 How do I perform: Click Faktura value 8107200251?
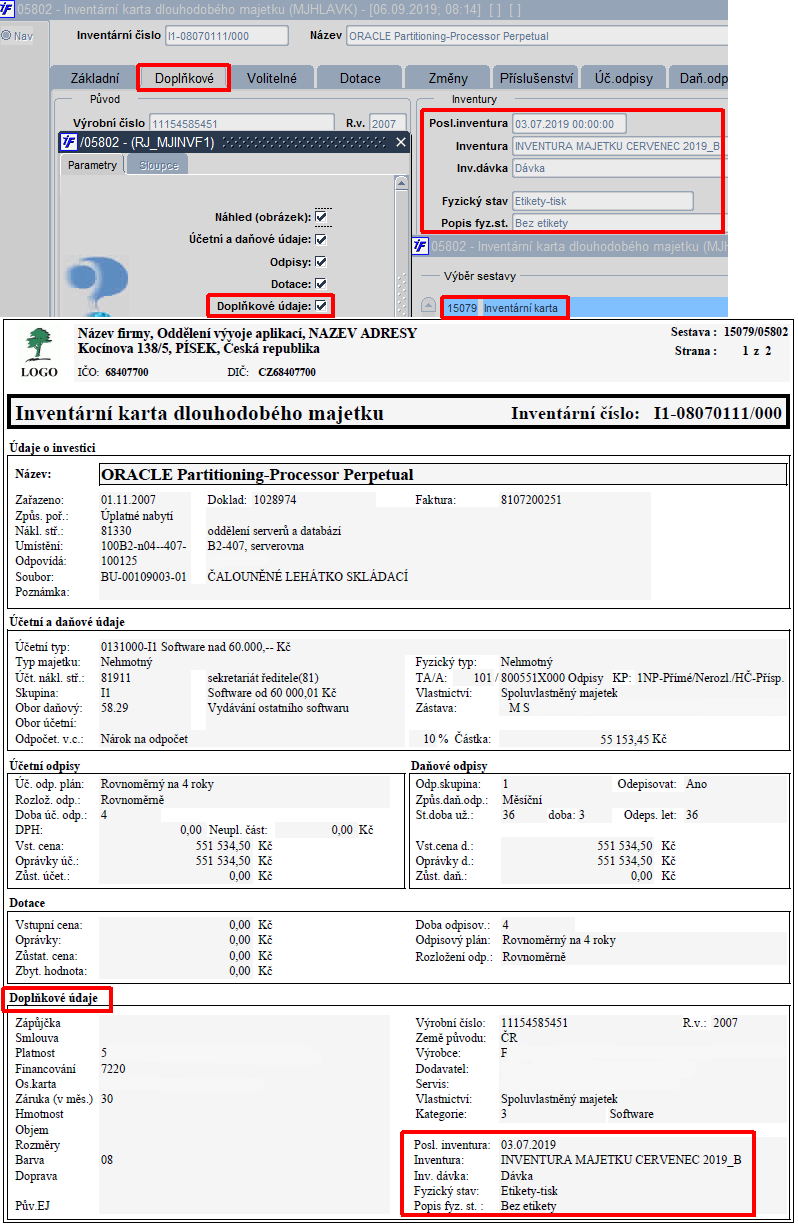[531, 498]
